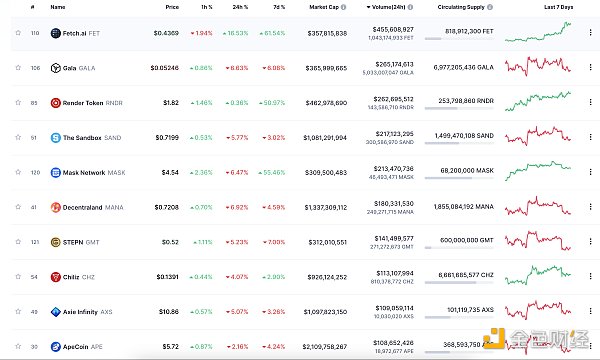The height and width of the screenshot is (360, 600).
Task: Open the three-dot menu for Mask Network row
Action: click(x=590, y=172)
